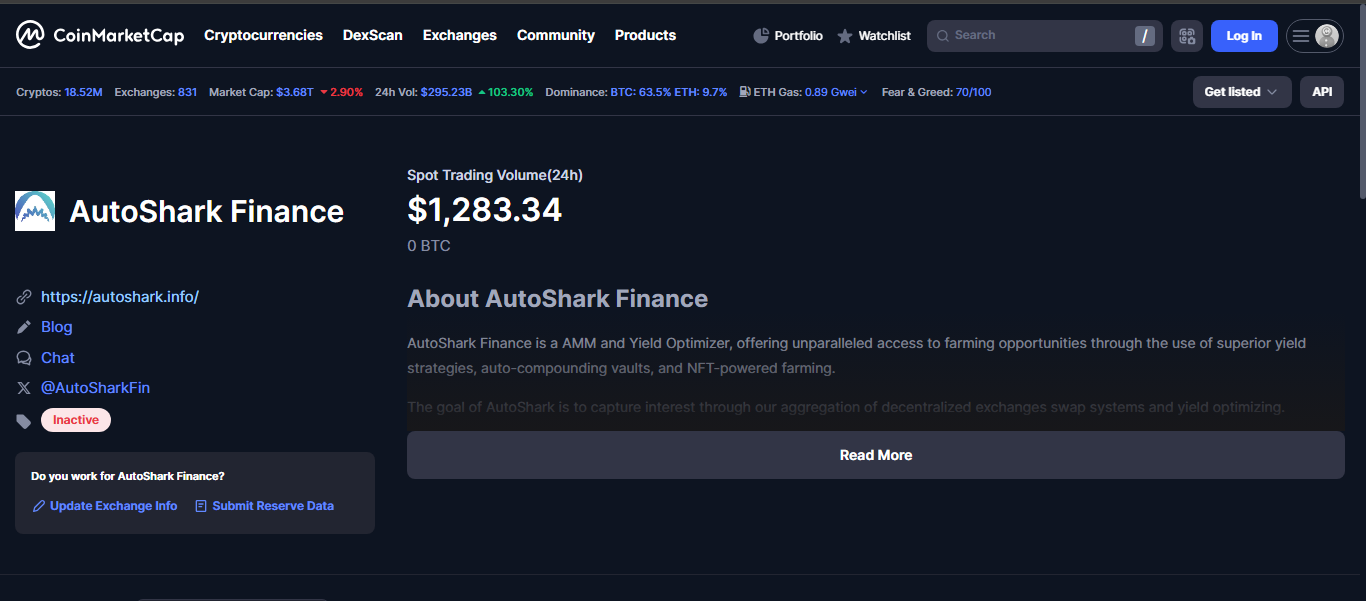
Task: Click the slash shortcut badge in search
Action: (x=1145, y=36)
